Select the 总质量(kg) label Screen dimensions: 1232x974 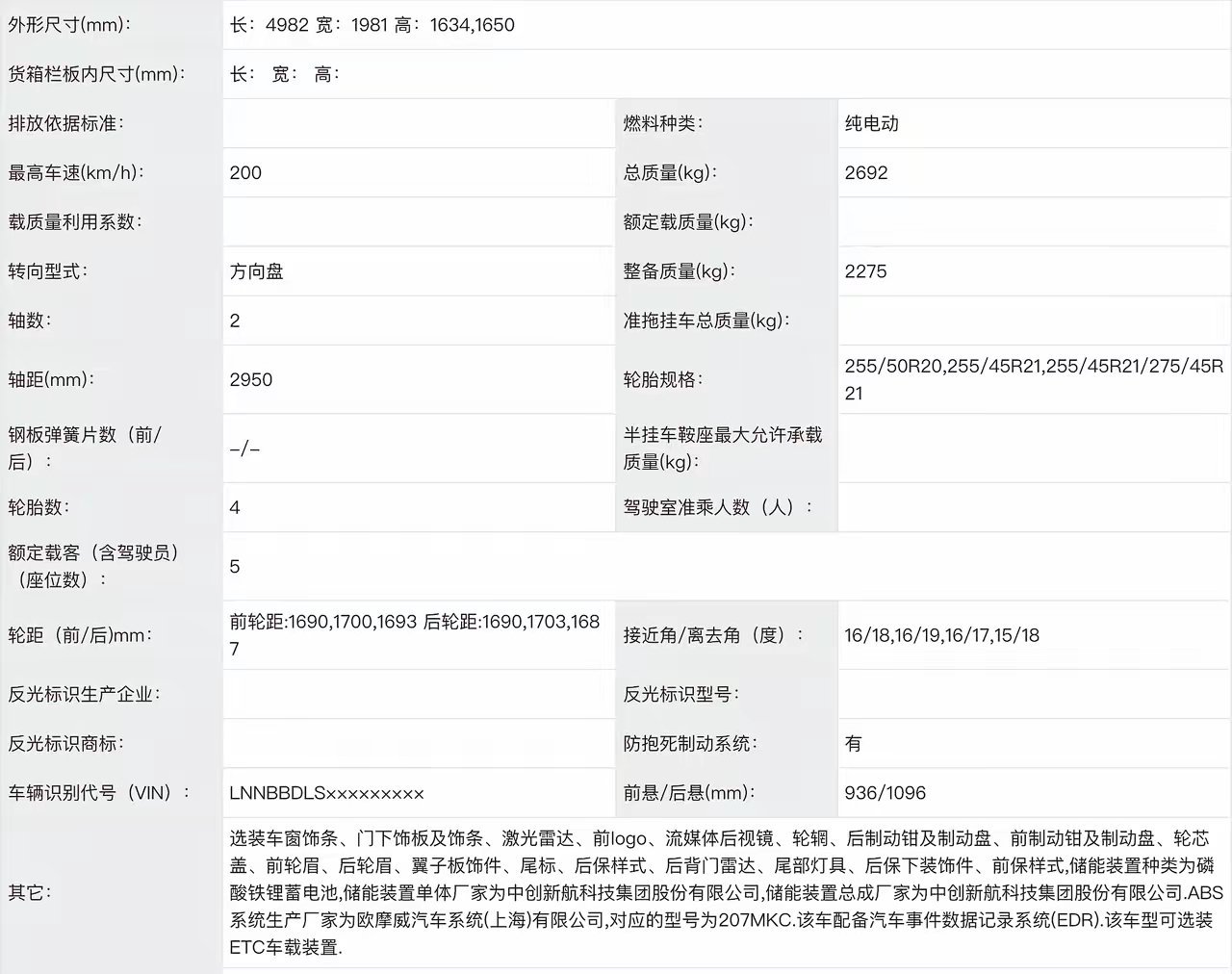point(671,172)
